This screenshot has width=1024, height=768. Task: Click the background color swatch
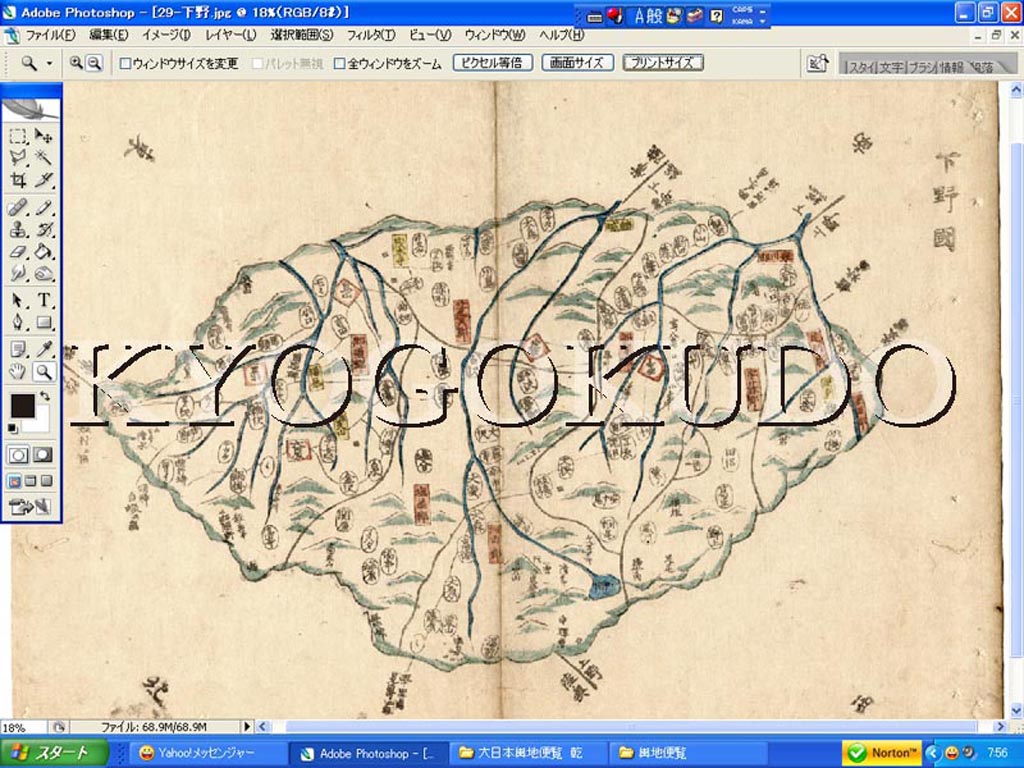pyautogui.click(x=40, y=420)
